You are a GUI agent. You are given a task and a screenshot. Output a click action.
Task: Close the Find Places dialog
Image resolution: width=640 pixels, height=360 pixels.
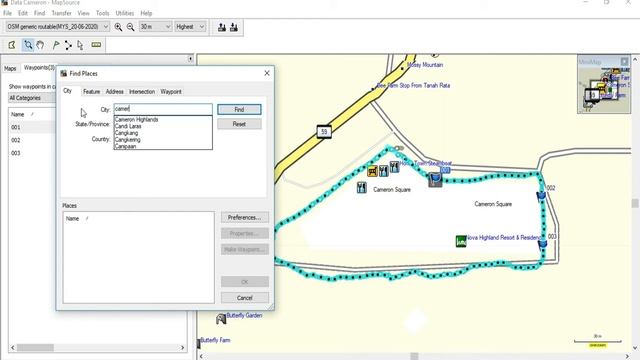pos(267,73)
